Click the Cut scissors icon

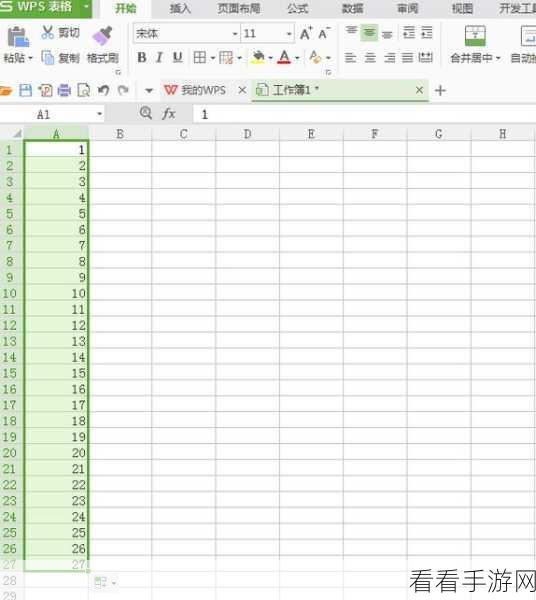[x=48, y=33]
